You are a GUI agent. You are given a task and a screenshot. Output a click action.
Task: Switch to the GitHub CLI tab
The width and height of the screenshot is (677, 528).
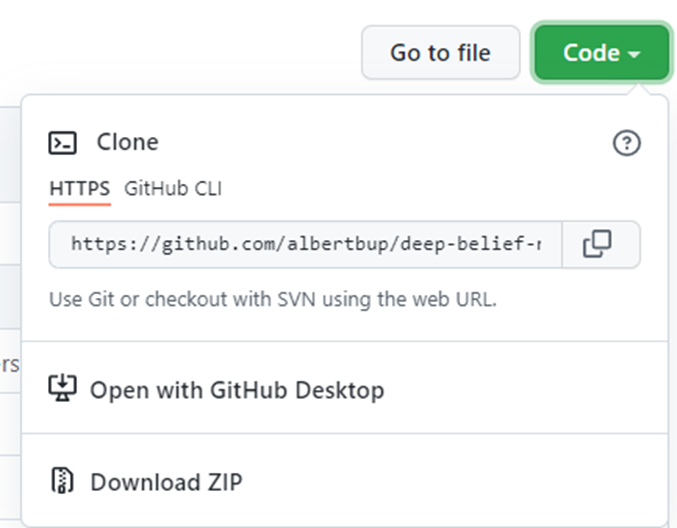tap(173, 188)
